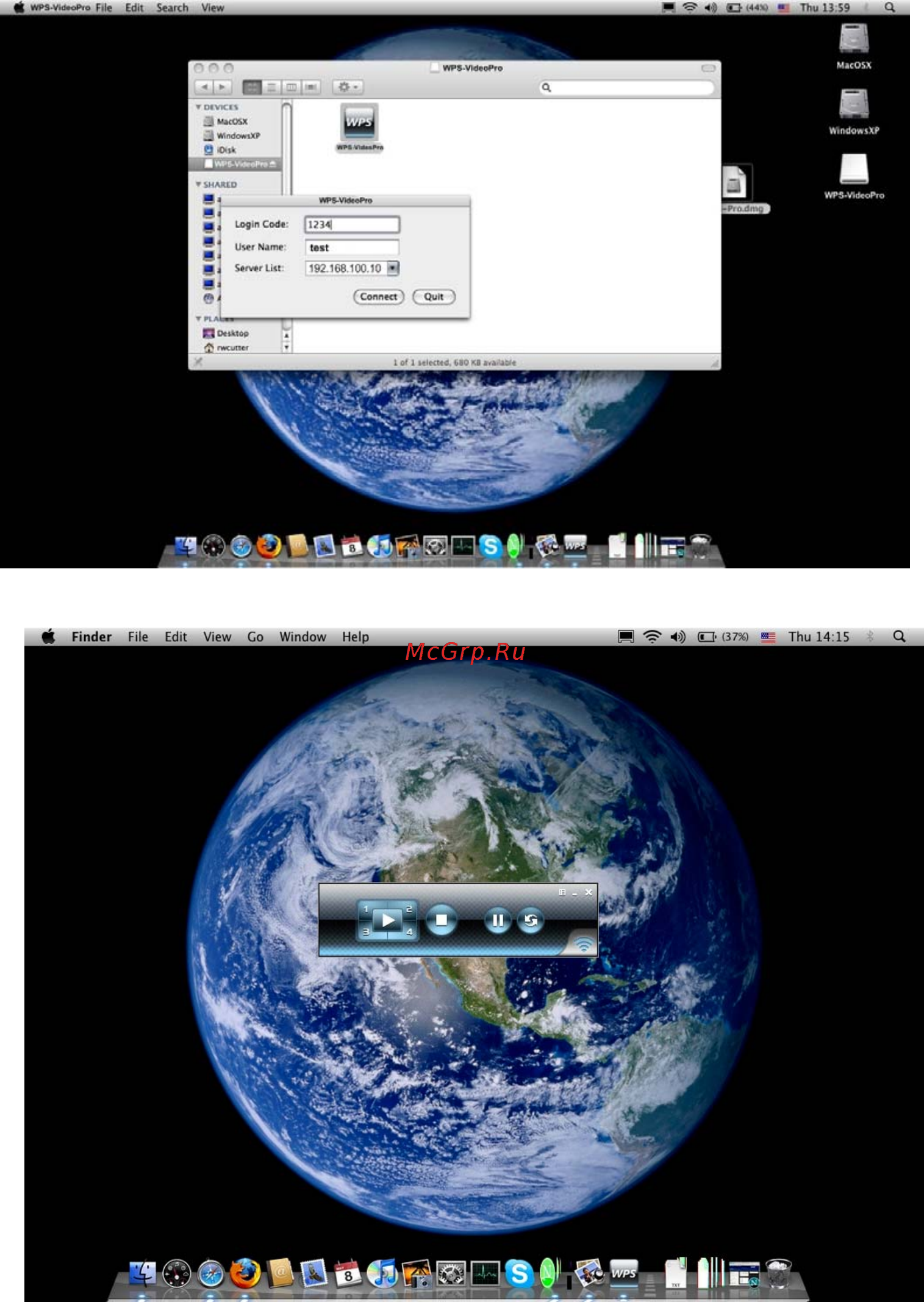Open the Help menu
Image resolution: width=924 pixels, height=1302 pixels.
[356, 637]
